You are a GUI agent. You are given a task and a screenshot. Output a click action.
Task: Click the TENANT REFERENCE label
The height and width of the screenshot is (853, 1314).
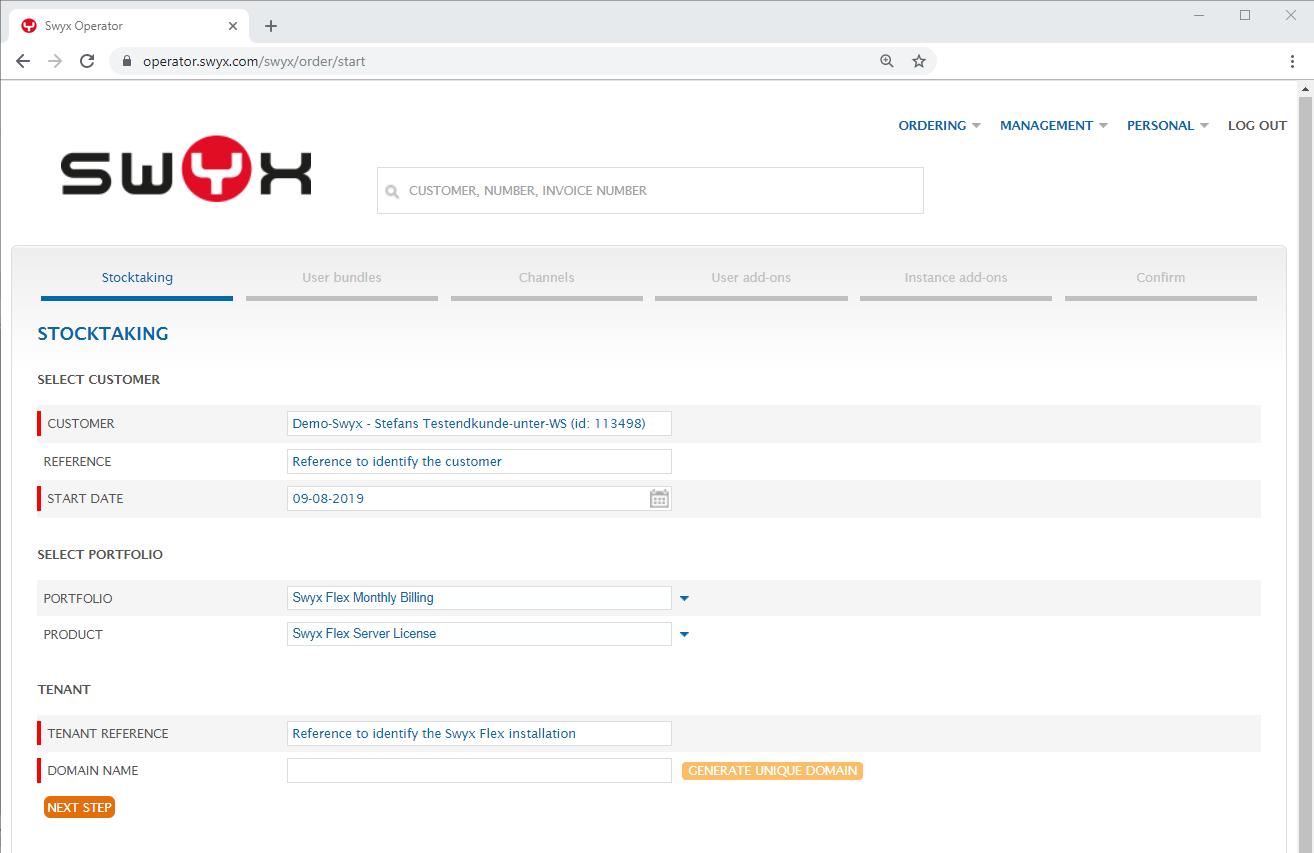tap(108, 734)
